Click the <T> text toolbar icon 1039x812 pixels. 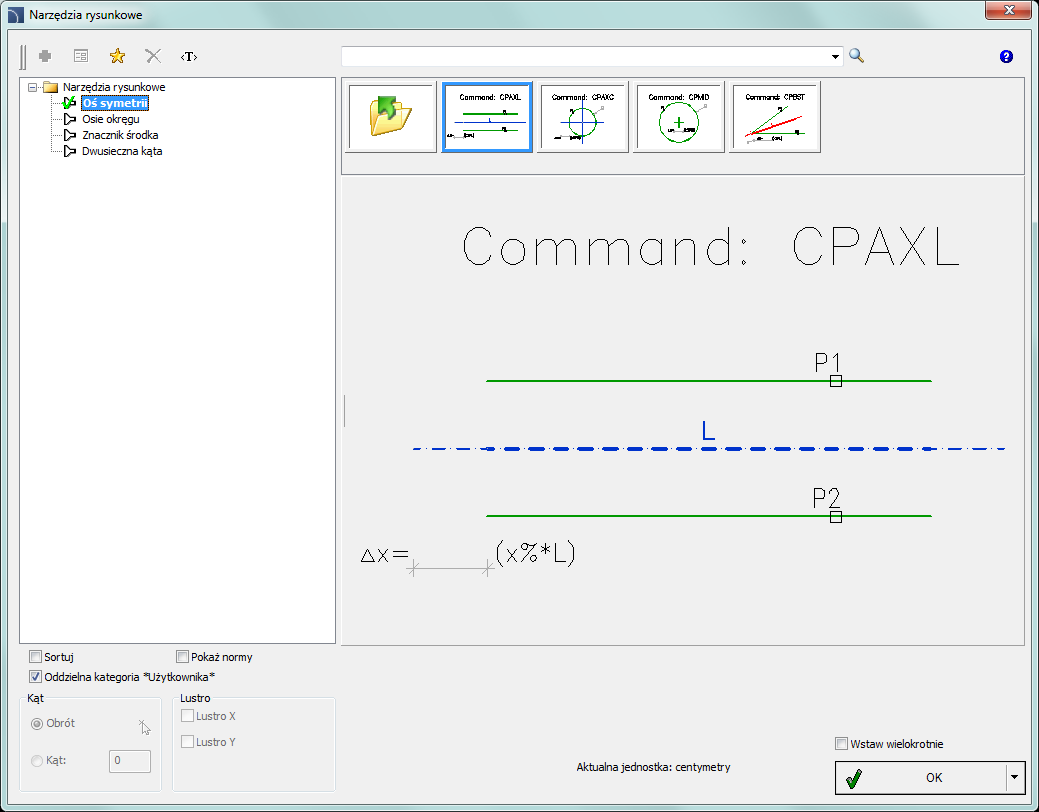189,57
